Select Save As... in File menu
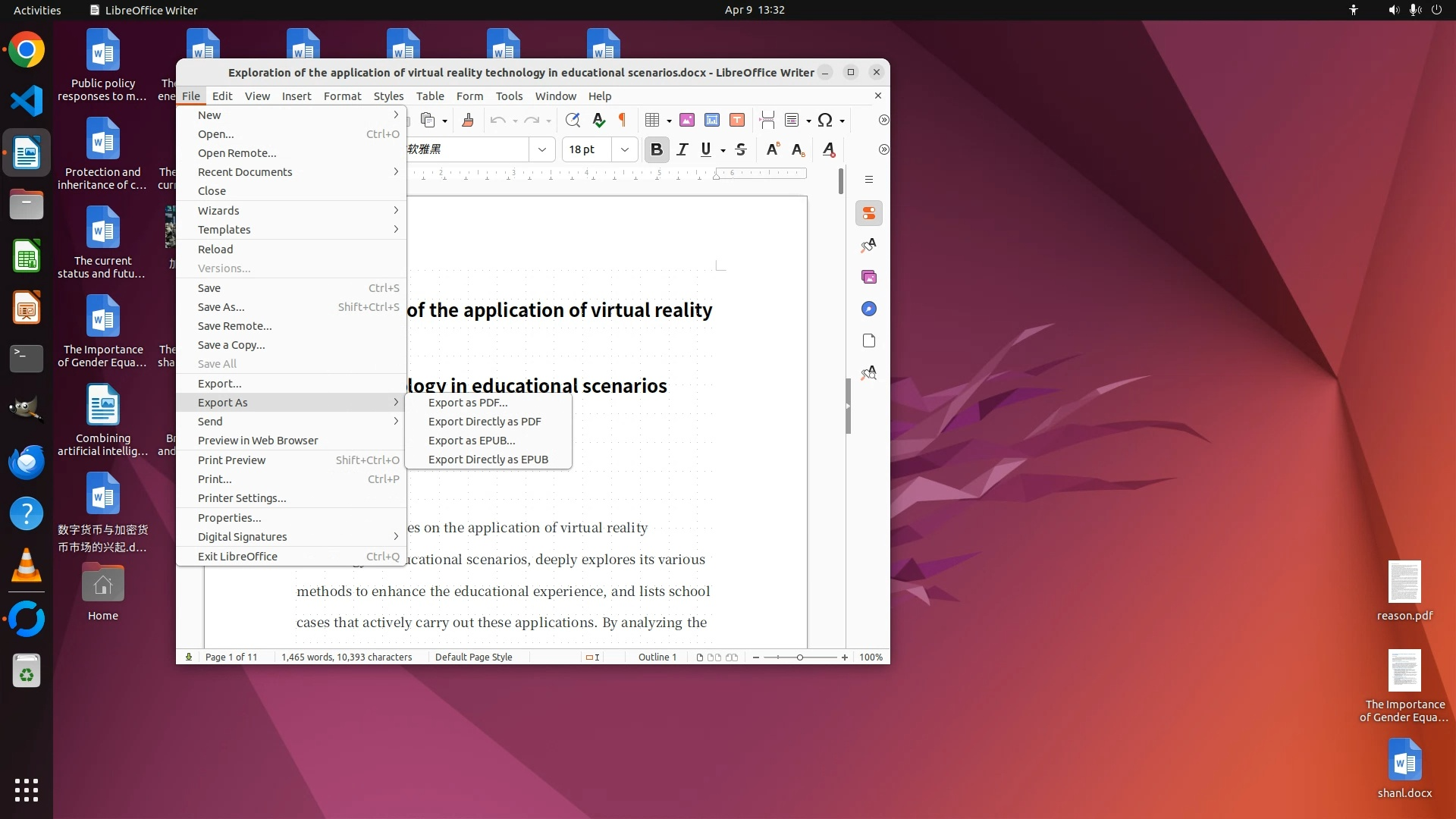The image size is (1456, 819). (221, 307)
